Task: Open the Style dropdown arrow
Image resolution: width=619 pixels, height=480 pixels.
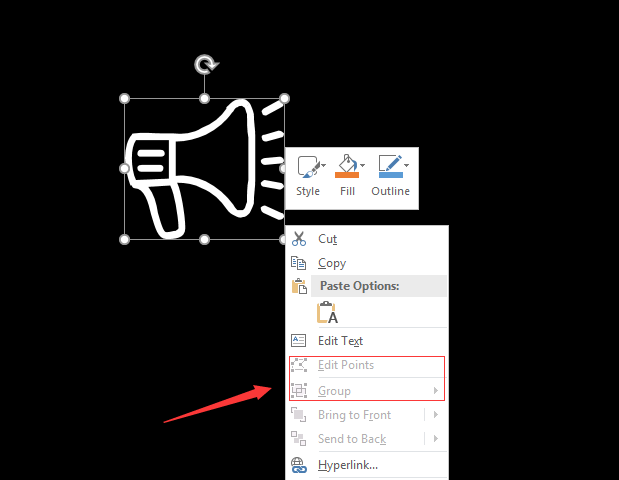Action: tap(324, 165)
